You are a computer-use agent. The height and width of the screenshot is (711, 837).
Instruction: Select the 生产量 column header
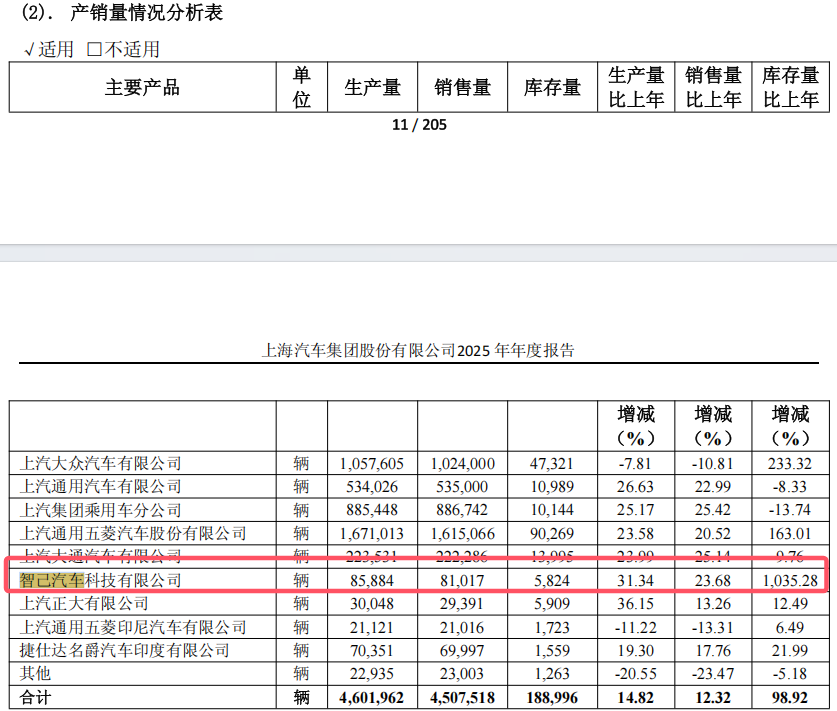pos(372,87)
